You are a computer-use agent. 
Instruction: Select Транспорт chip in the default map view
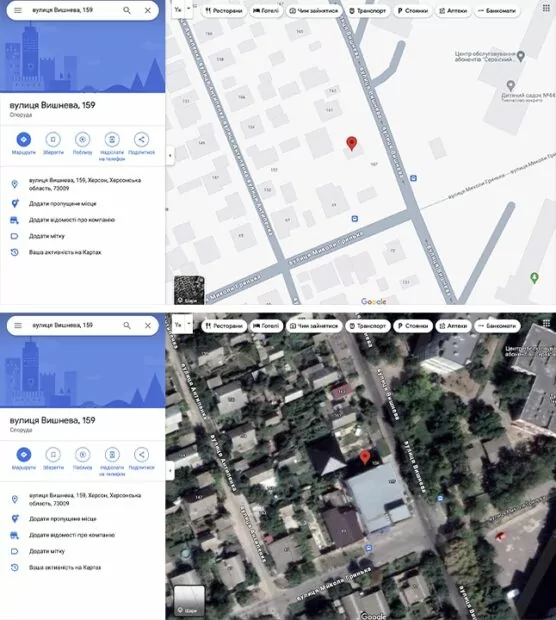tap(368, 11)
